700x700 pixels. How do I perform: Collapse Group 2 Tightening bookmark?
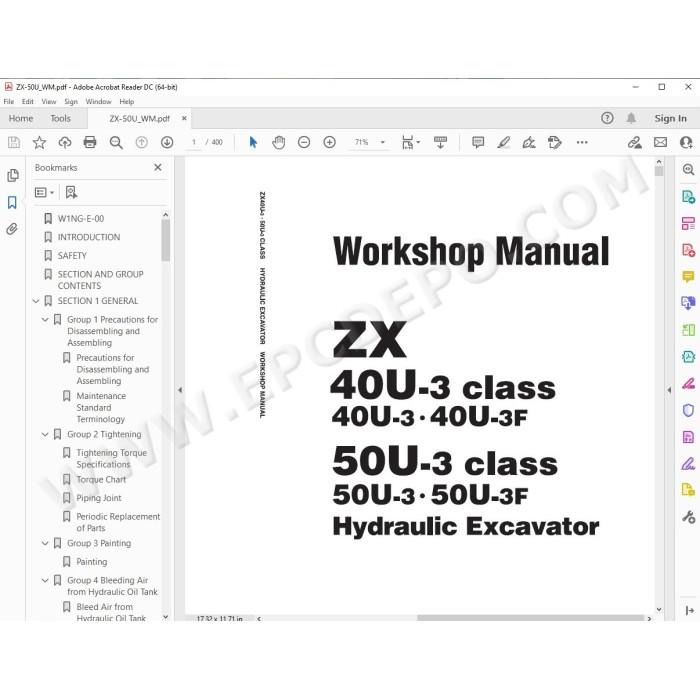pyautogui.click(x=45, y=434)
